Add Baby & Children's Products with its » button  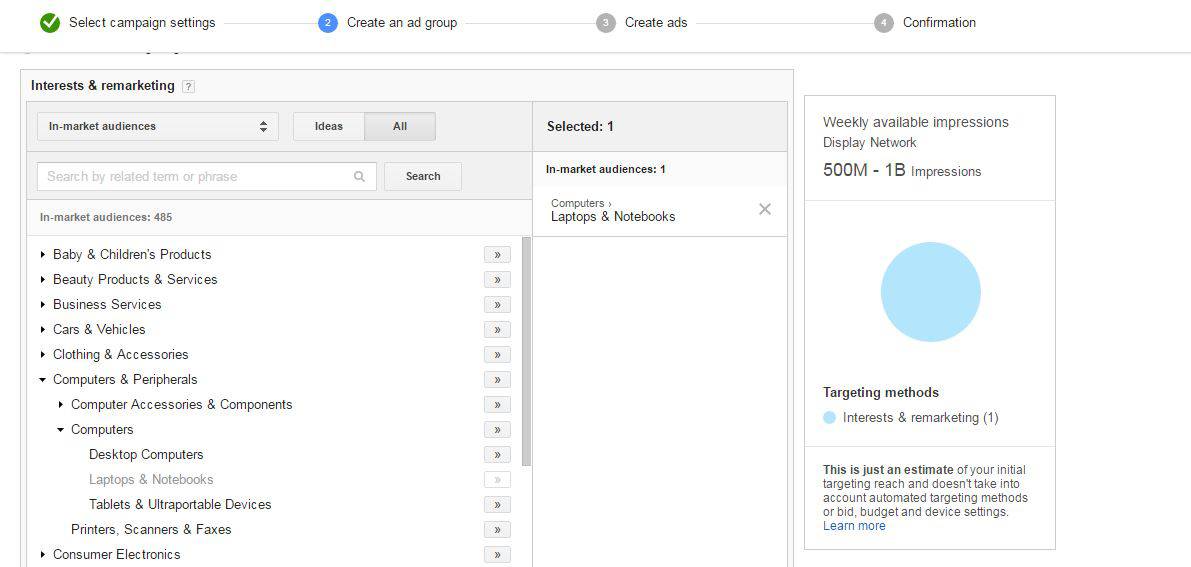(497, 255)
